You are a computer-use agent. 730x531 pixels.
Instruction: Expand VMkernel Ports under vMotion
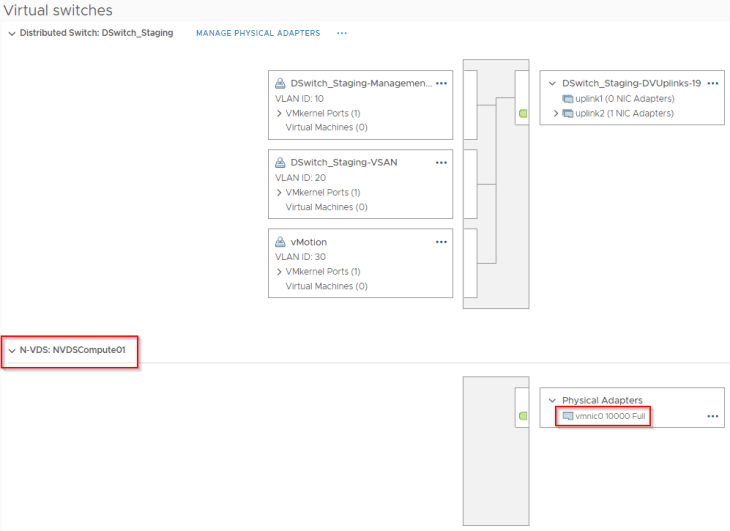coord(279,272)
